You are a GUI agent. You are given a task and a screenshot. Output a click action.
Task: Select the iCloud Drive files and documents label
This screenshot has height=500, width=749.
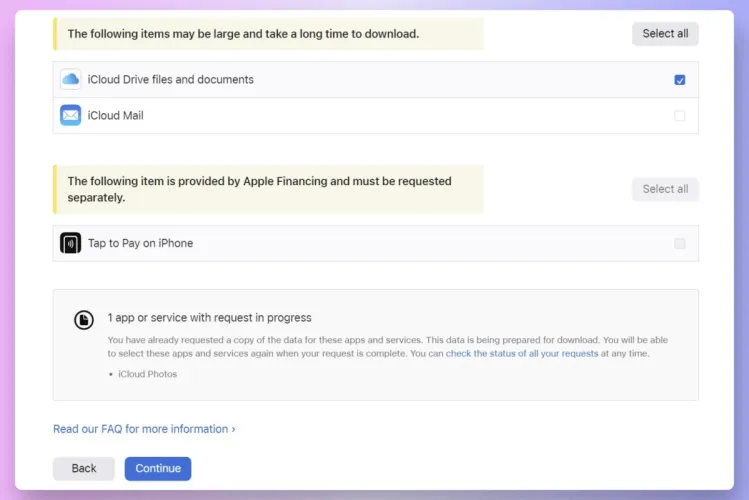click(x=171, y=80)
